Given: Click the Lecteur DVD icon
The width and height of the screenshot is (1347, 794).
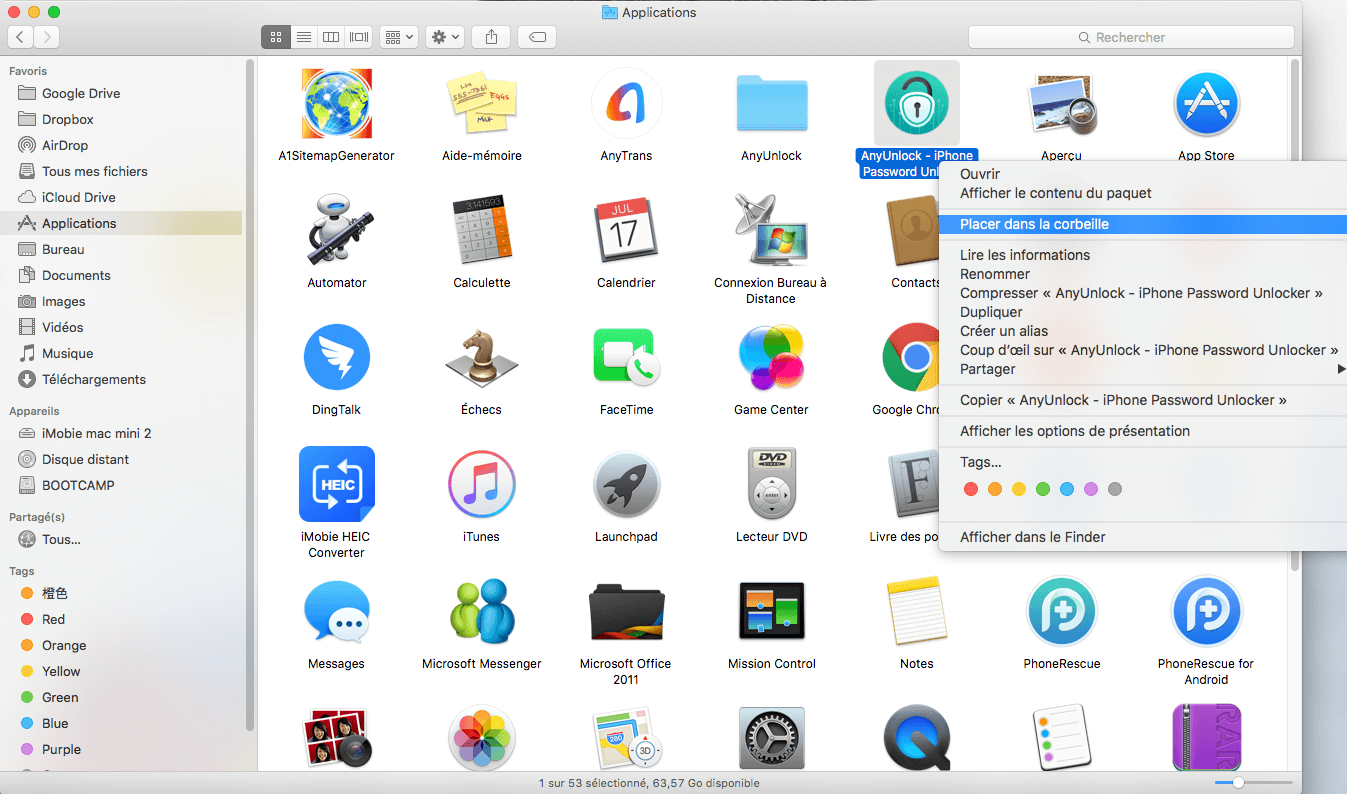Looking at the screenshot, I should pos(771,485).
